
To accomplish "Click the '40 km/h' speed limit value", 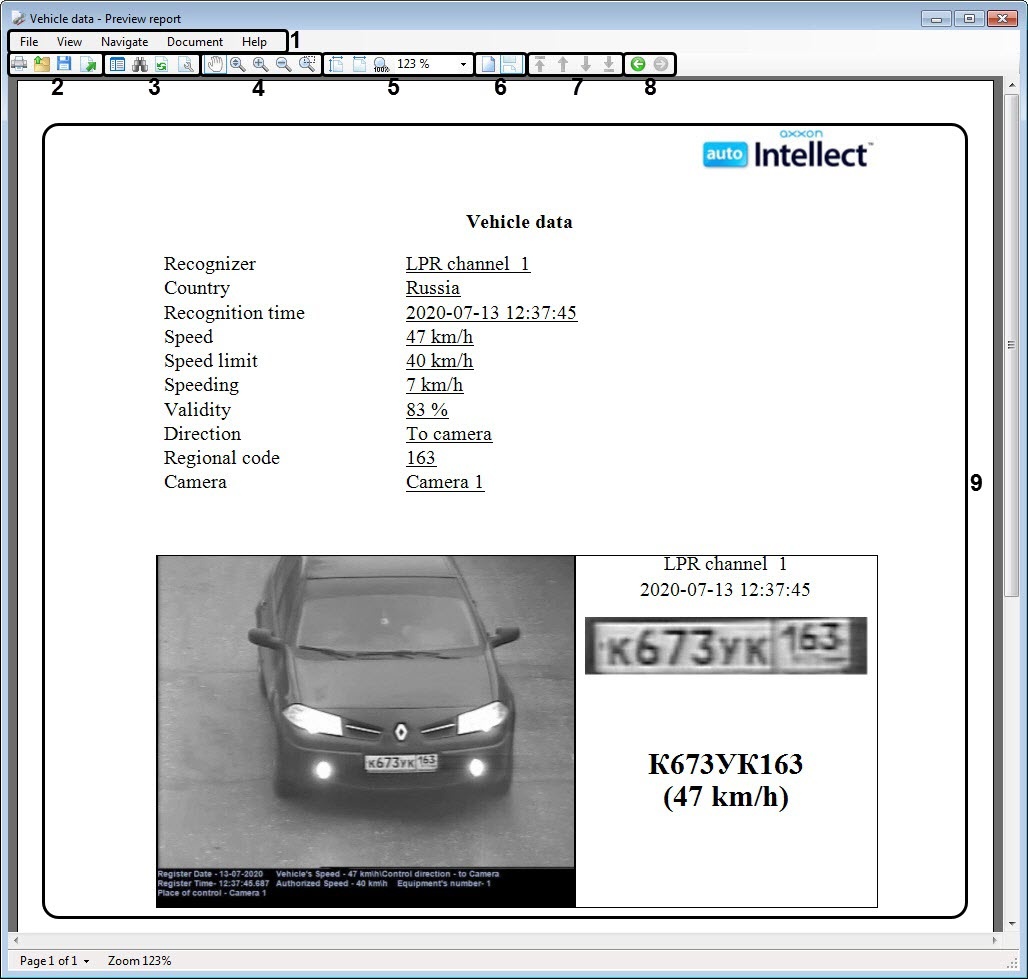I will click(439, 361).
